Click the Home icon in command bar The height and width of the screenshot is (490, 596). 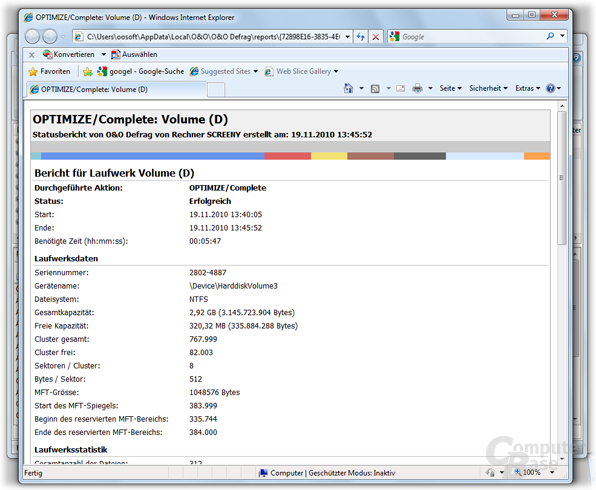tap(348, 88)
